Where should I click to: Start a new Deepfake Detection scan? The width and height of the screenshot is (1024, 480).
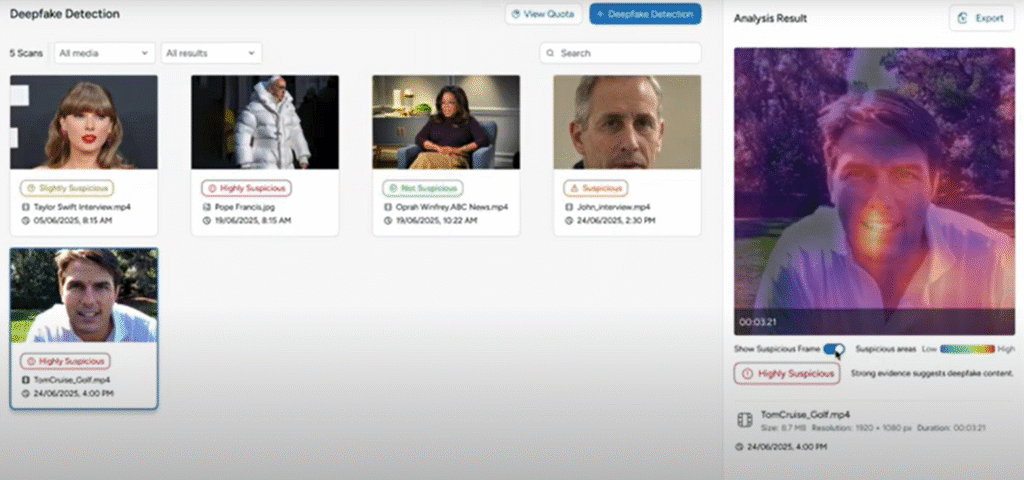[x=645, y=14]
